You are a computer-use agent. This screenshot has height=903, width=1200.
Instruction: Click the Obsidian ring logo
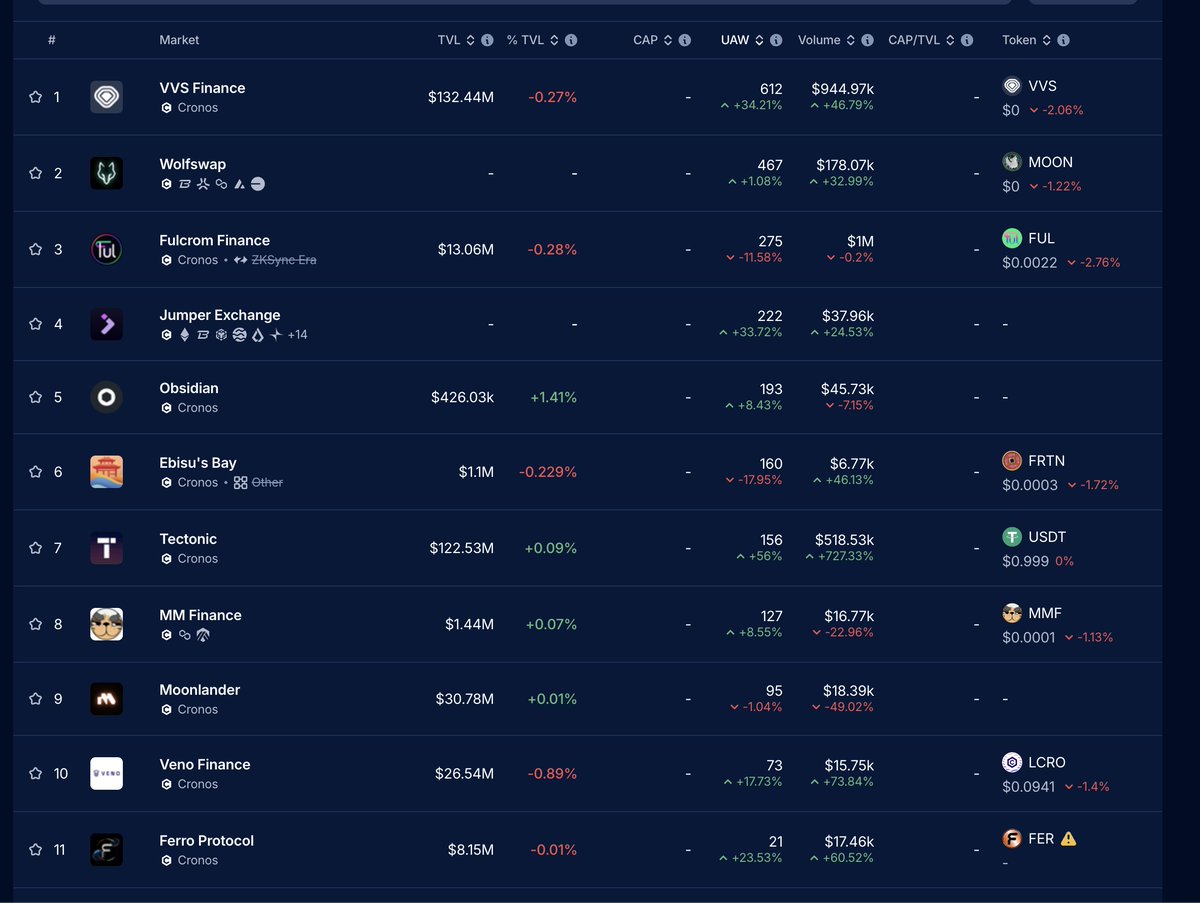tap(106, 397)
